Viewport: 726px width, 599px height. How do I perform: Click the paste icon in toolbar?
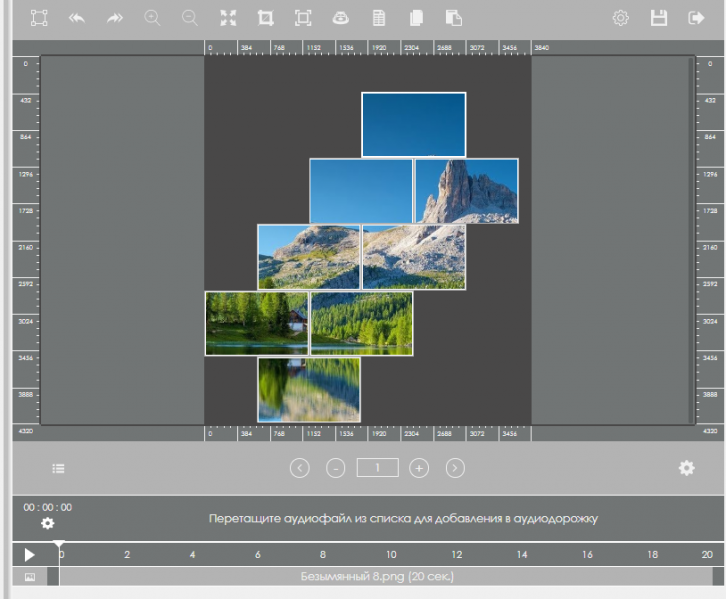click(454, 18)
